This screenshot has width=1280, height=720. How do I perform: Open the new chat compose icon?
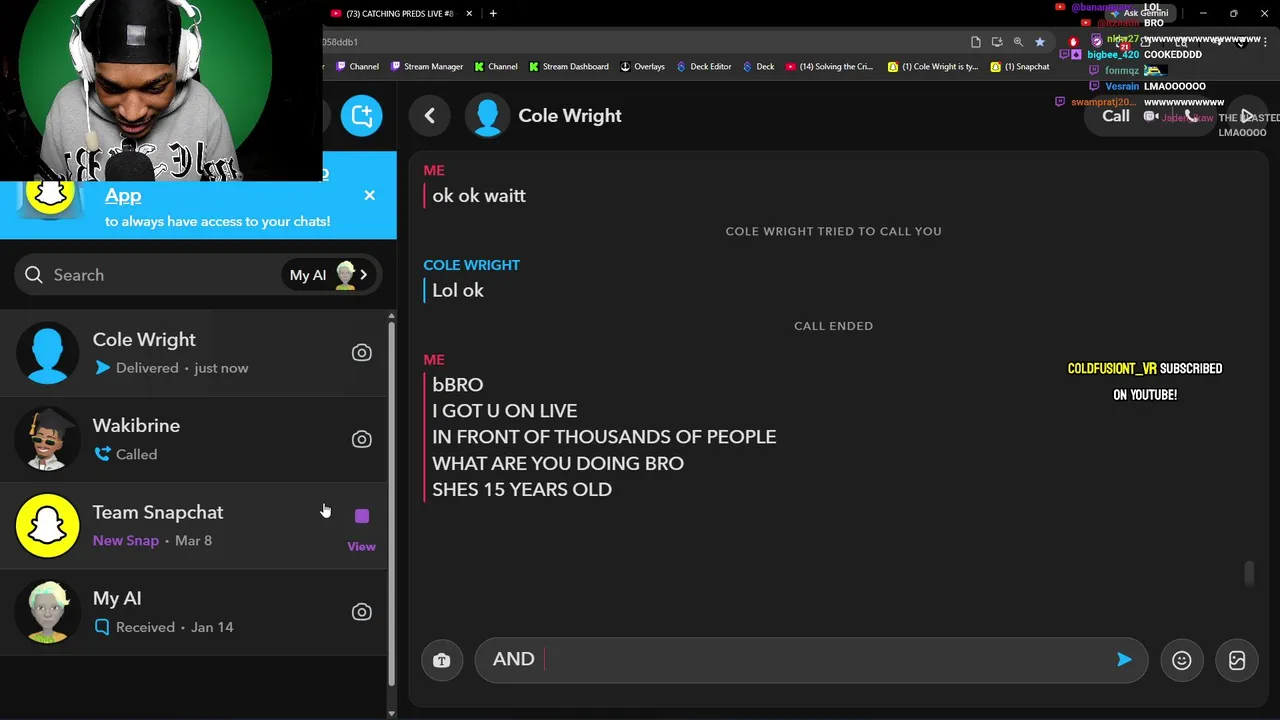click(x=361, y=115)
